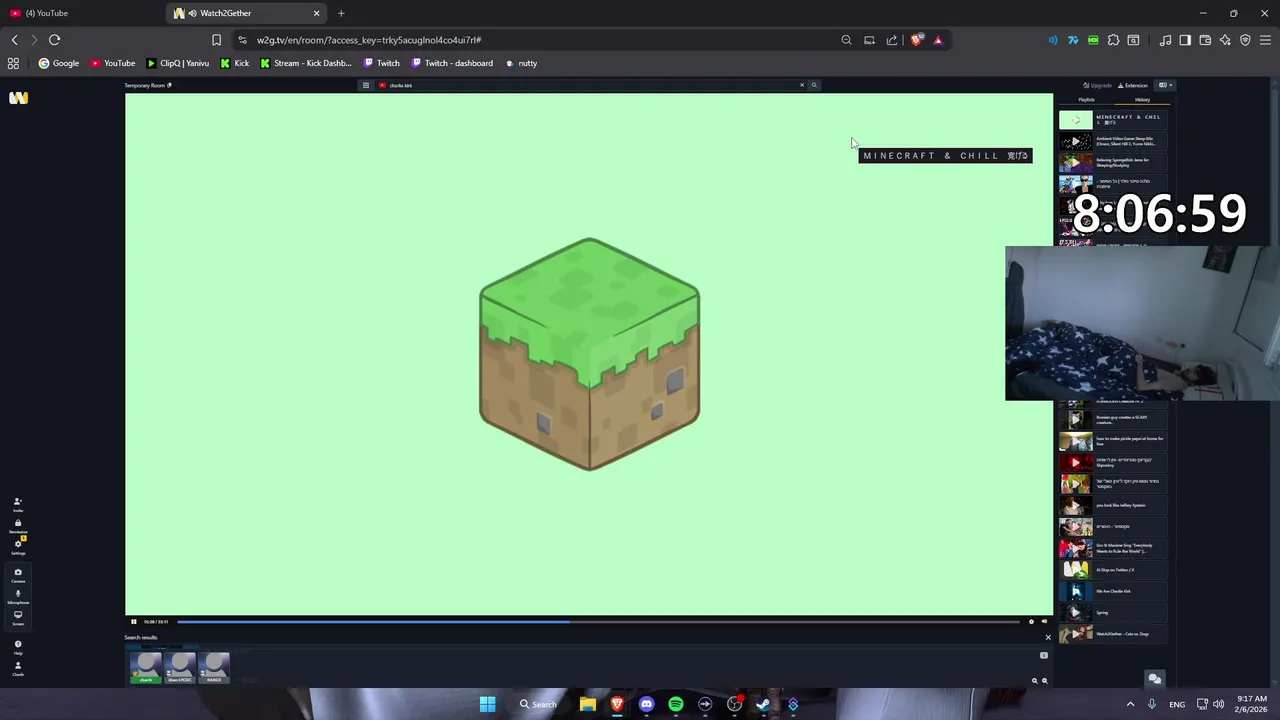Screen dimensions: 1280x720
Task: Click the Upgrade link
Action: tap(1098, 85)
